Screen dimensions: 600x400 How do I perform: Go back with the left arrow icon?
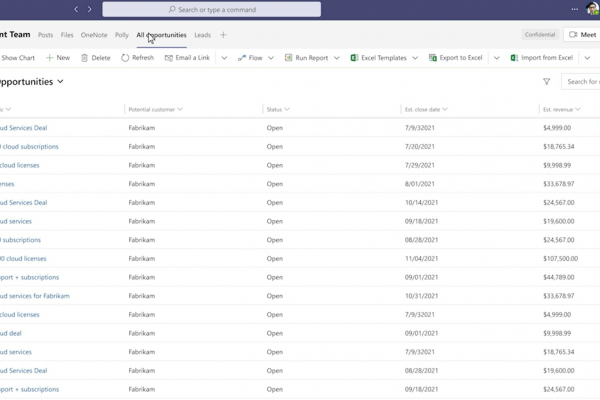(x=76, y=9)
